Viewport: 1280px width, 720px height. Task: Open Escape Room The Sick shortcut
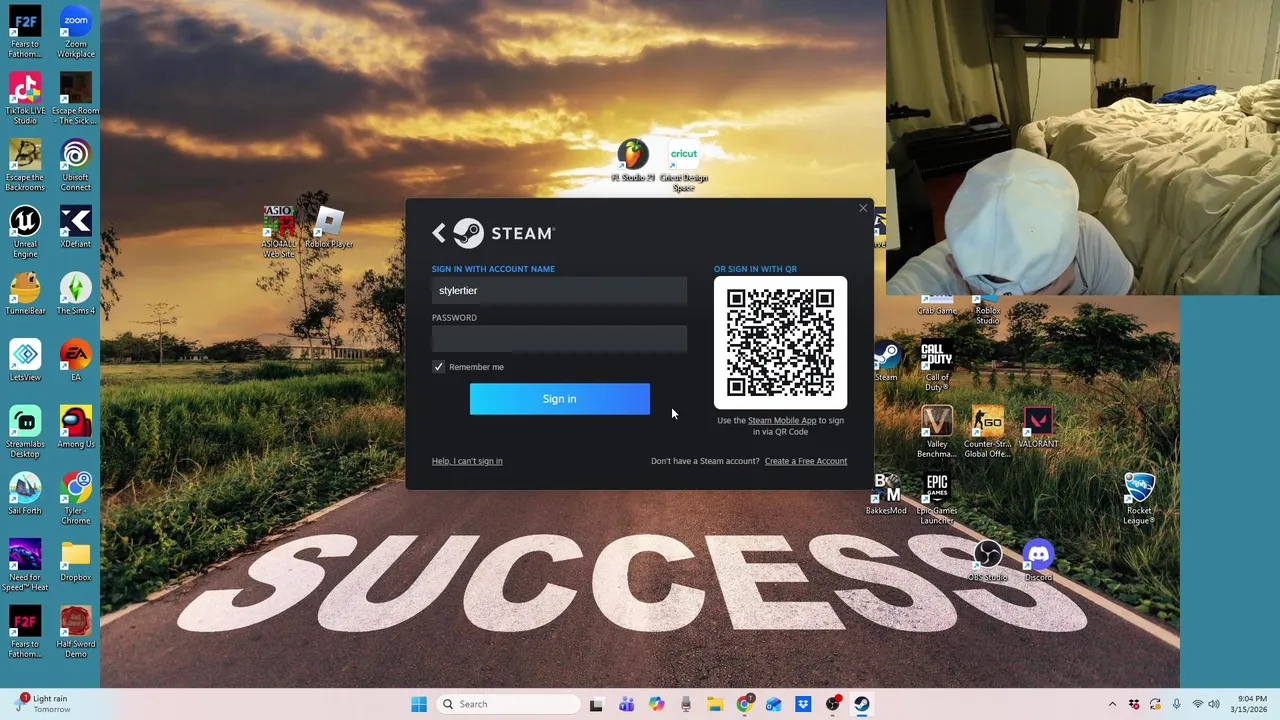[x=75, y=98]
